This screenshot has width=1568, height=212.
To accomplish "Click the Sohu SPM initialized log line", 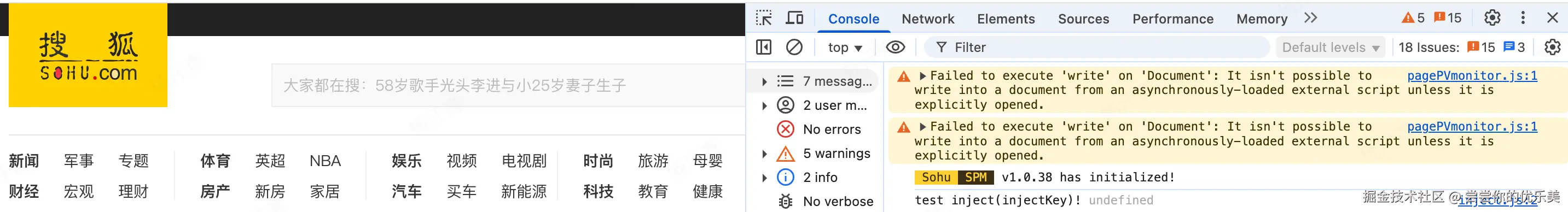I will (1044, 178).
